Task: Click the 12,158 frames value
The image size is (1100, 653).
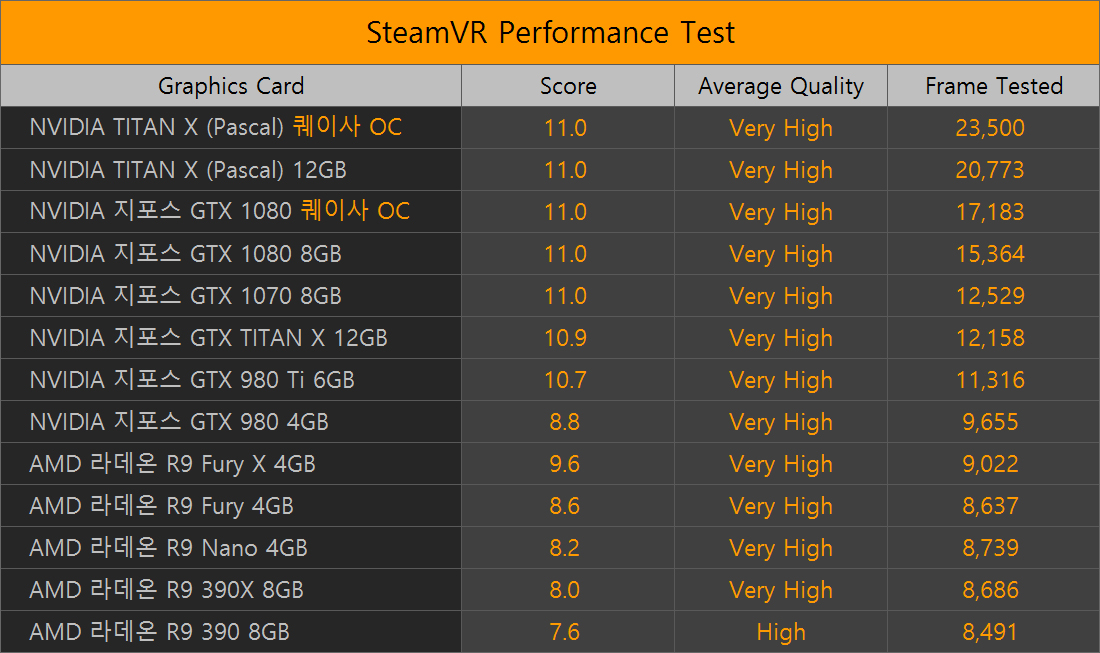Action: point(990,338)
